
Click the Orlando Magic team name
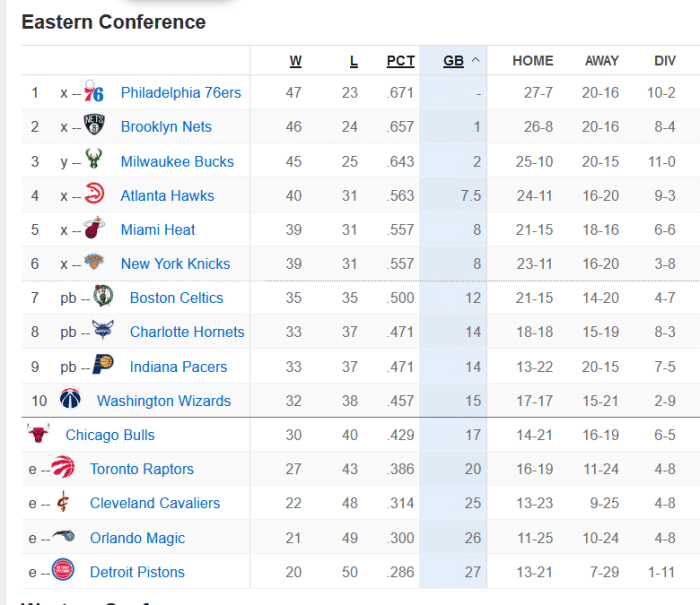click(137, 538)
